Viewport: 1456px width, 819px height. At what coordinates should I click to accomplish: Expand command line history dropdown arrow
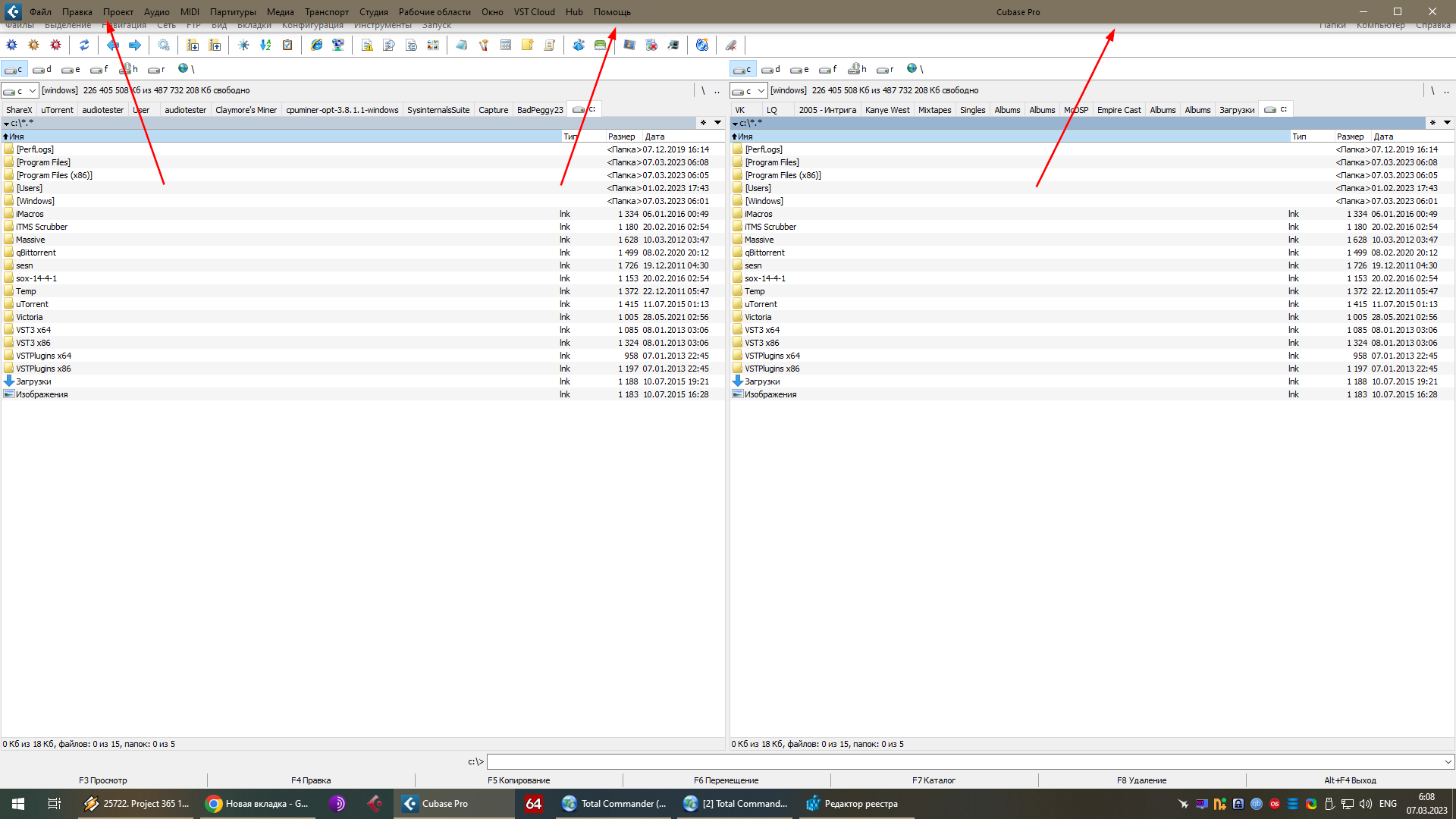[1448, 761]
